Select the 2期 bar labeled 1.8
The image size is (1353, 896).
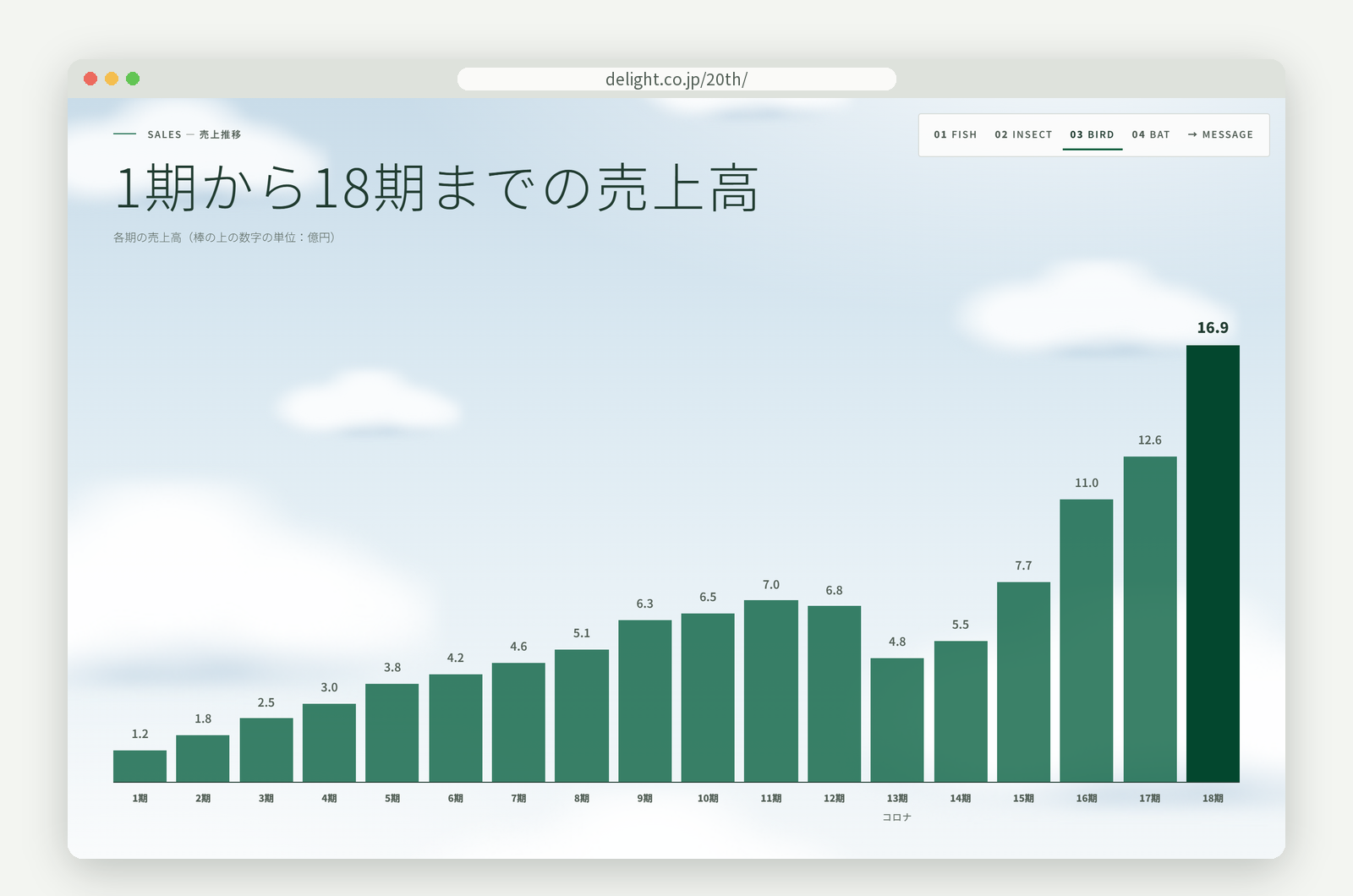click(203, 759)
